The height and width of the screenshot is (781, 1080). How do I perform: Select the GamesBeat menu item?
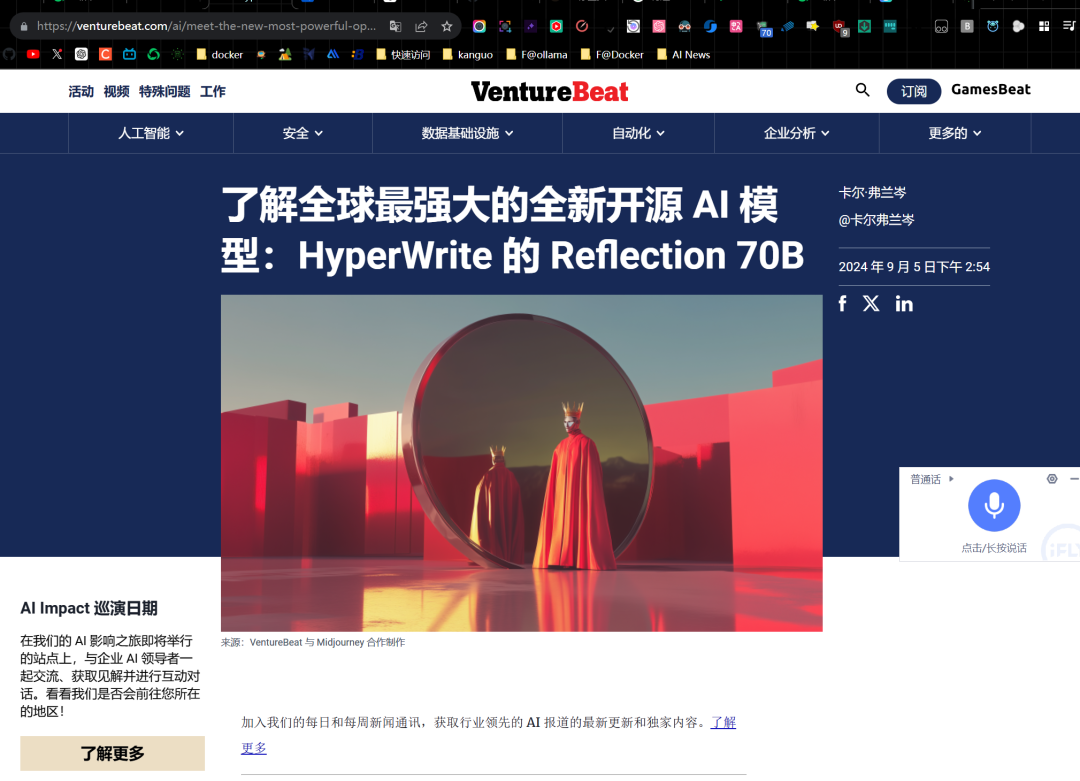coord(990,89)
